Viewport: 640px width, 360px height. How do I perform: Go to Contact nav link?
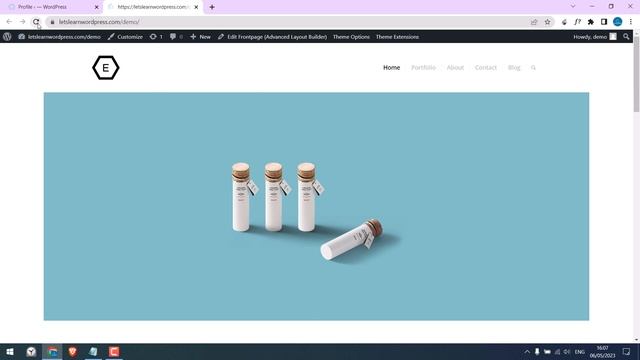click(x=486, y=68)
